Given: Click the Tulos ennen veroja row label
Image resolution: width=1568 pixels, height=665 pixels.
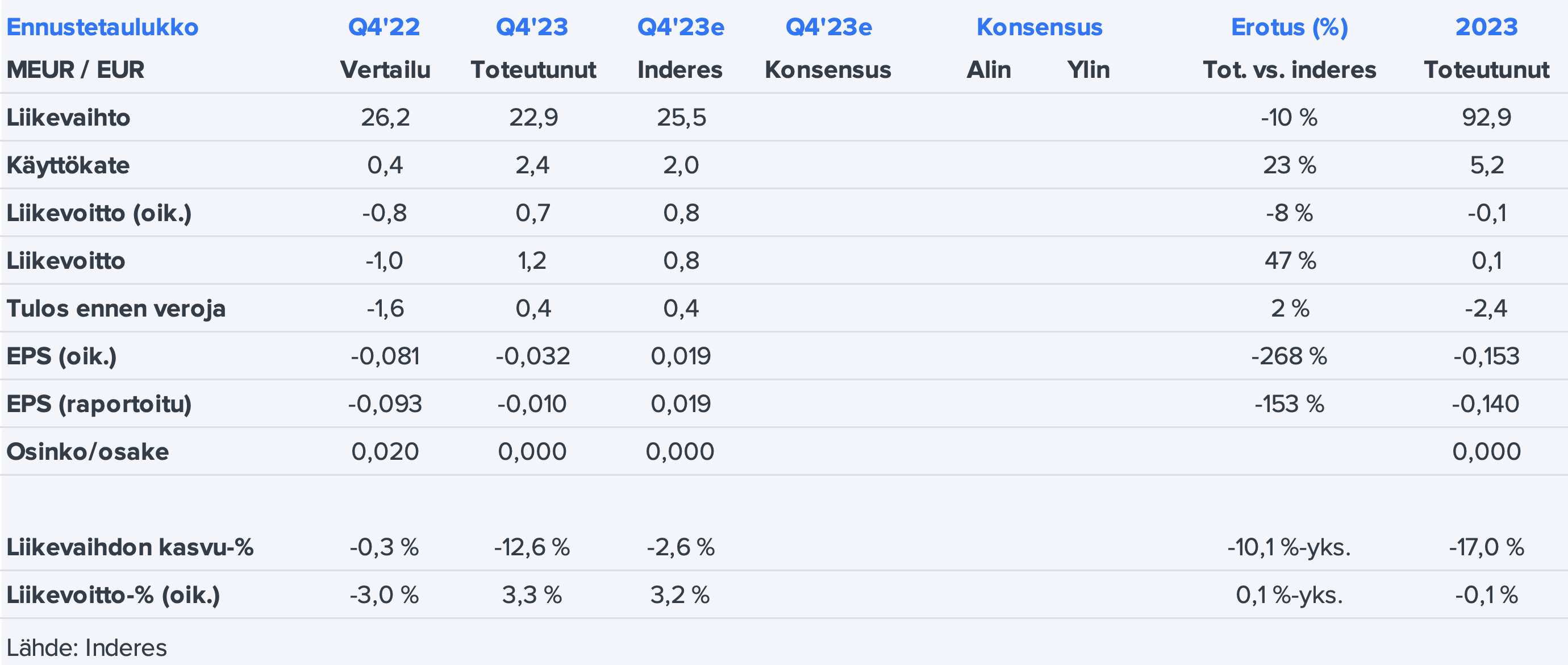Looking at the screenshot, I should pos(116,309).
